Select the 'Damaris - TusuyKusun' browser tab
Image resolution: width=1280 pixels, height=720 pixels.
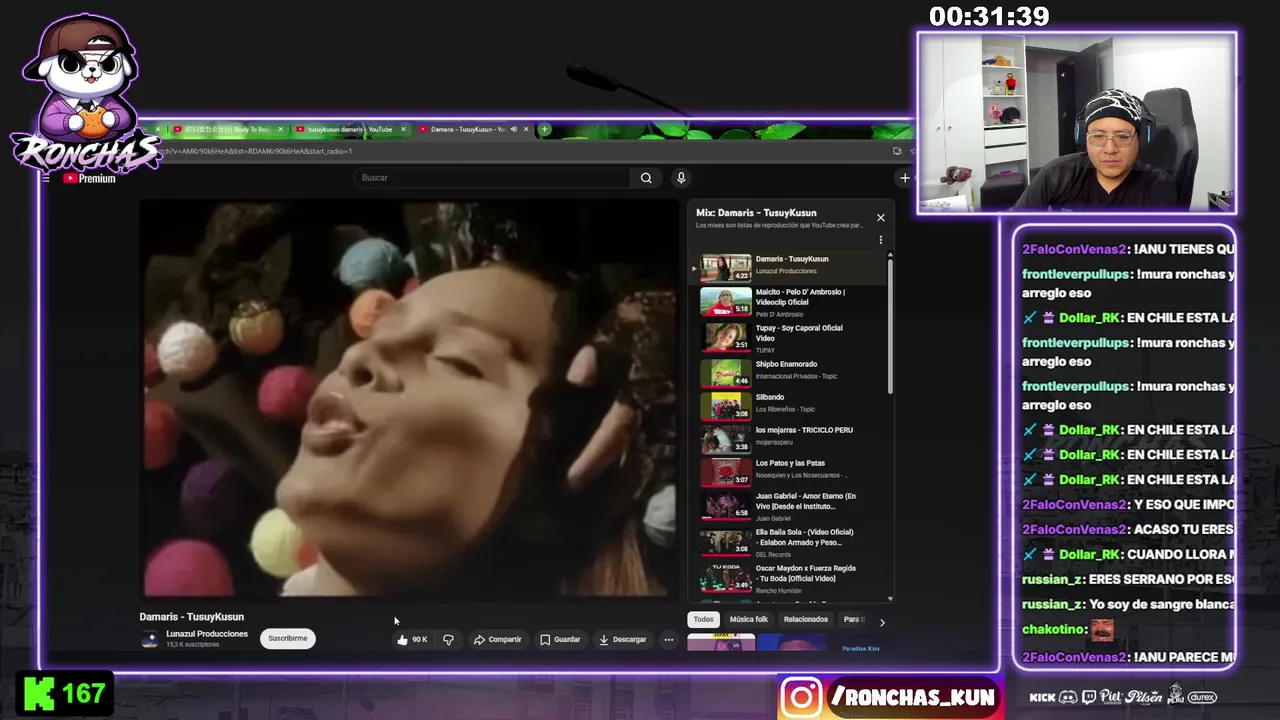[x=474, y=129]
